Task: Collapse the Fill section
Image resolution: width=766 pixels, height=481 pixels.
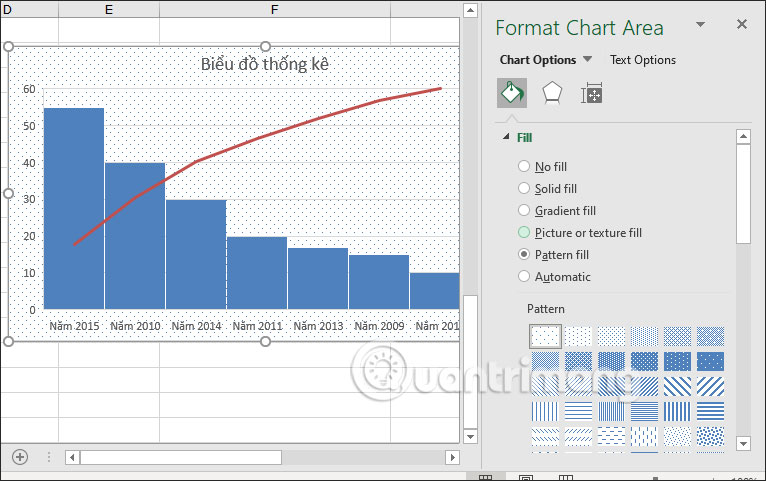Action: click(505, 137)
